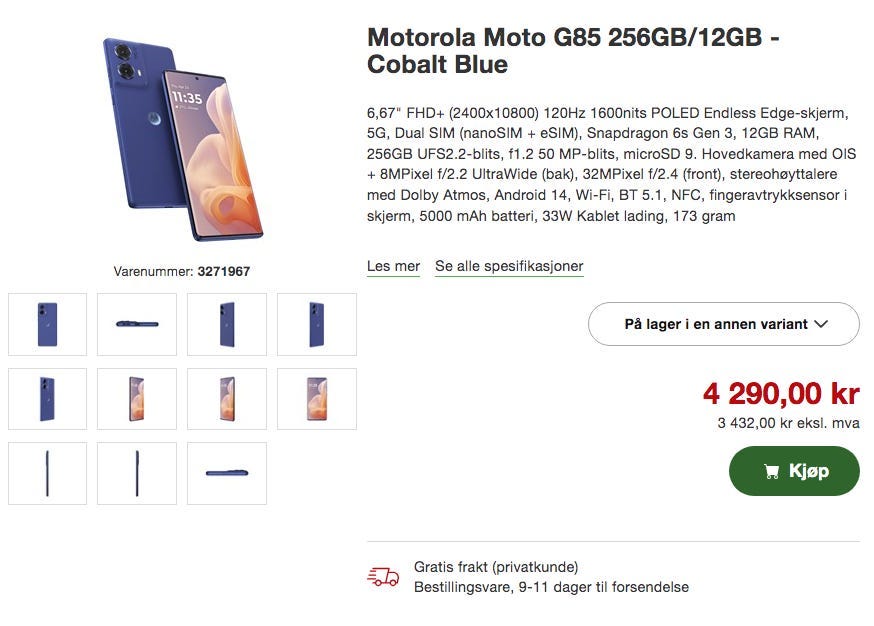Click the main Moto G85 product image
The height and width of the screenshot is (626, 874).
(x=182, y=139)
